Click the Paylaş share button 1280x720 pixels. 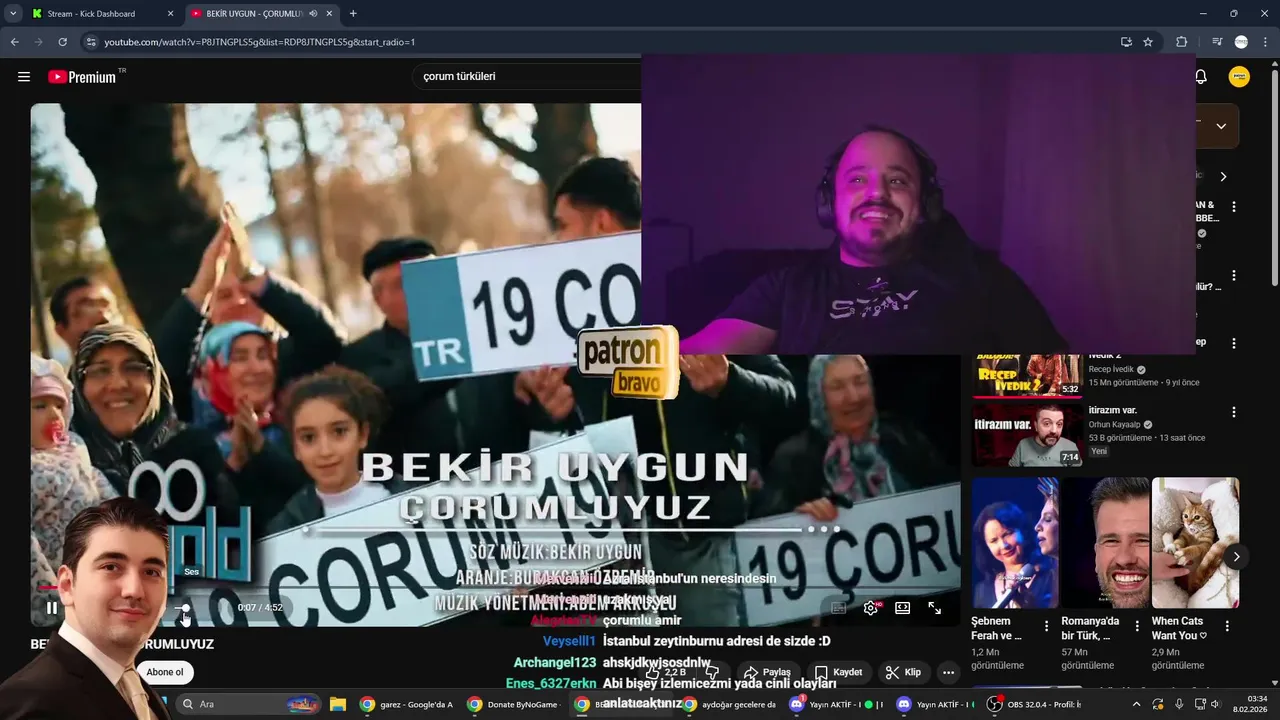click(767, 672)
